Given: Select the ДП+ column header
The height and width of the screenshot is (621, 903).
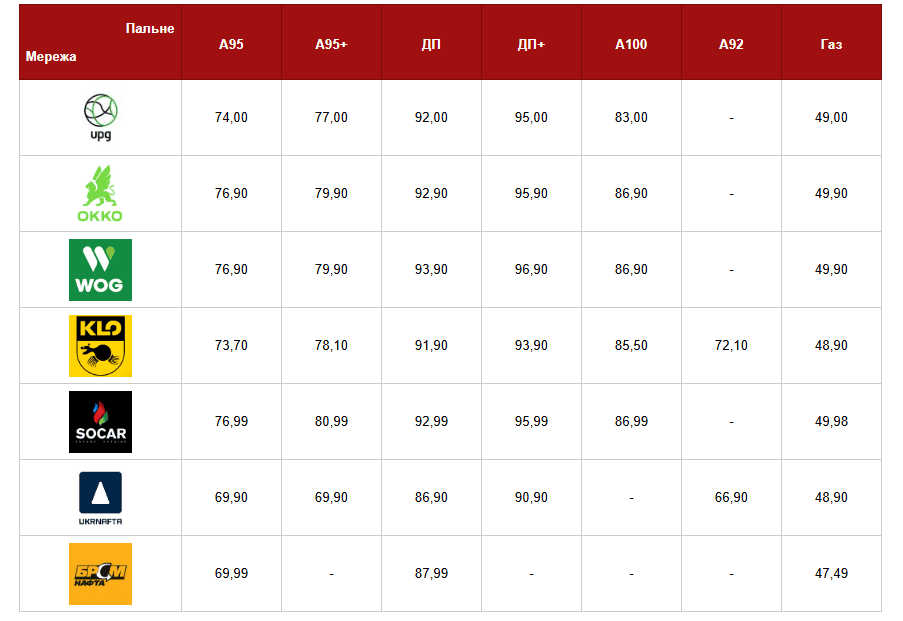Looking at the screenshot, I should tap(531, 45).
